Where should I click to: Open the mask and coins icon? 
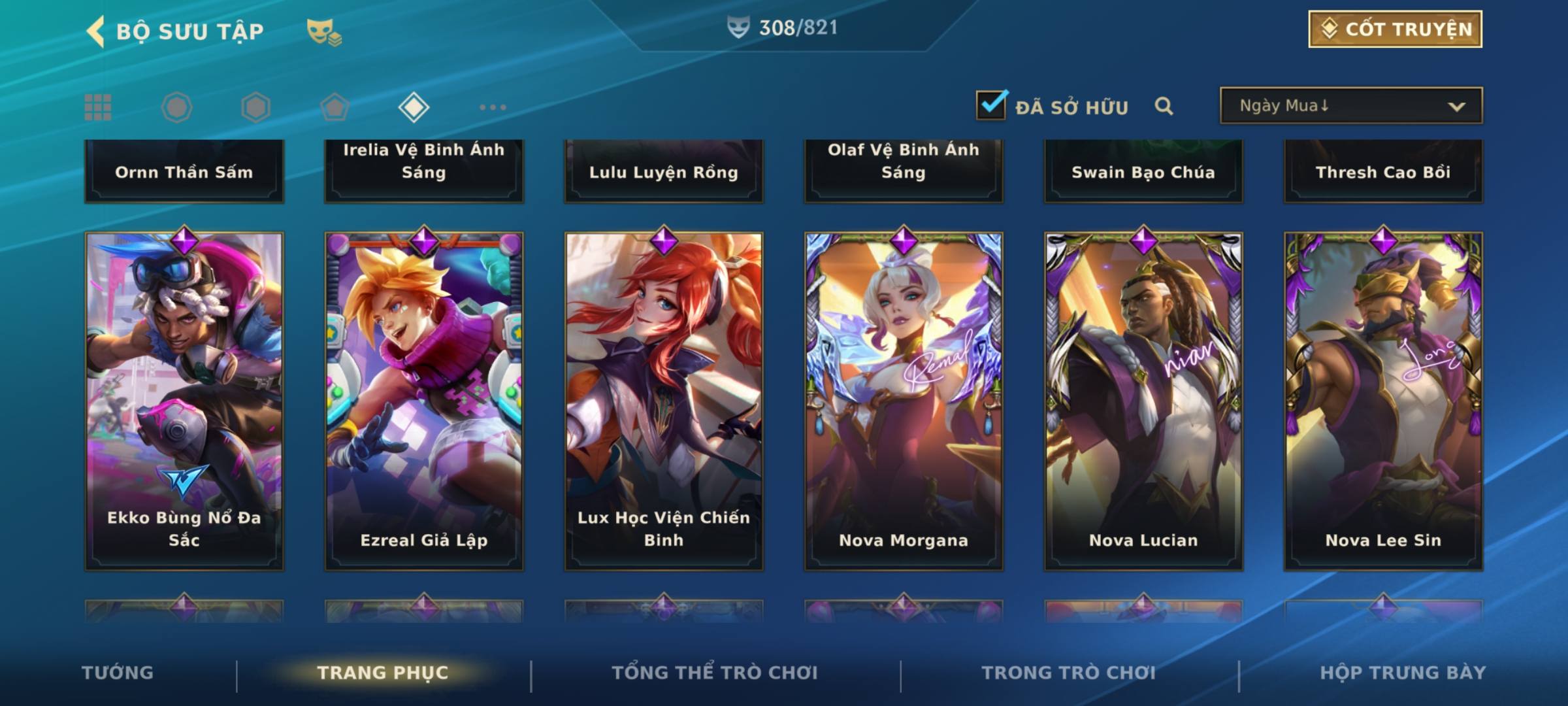point(324,31)
